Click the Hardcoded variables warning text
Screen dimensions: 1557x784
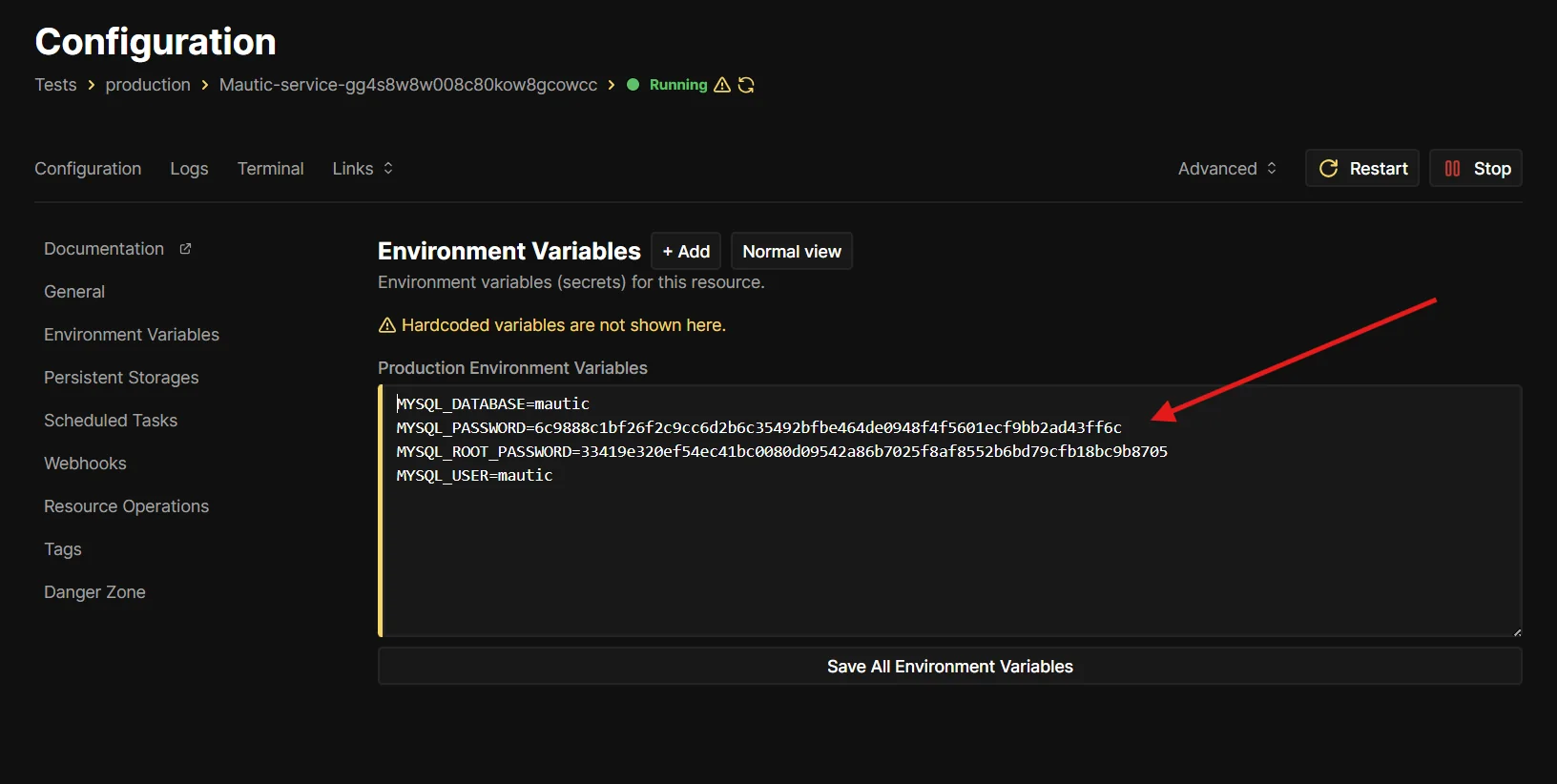(x=564, y=325)
